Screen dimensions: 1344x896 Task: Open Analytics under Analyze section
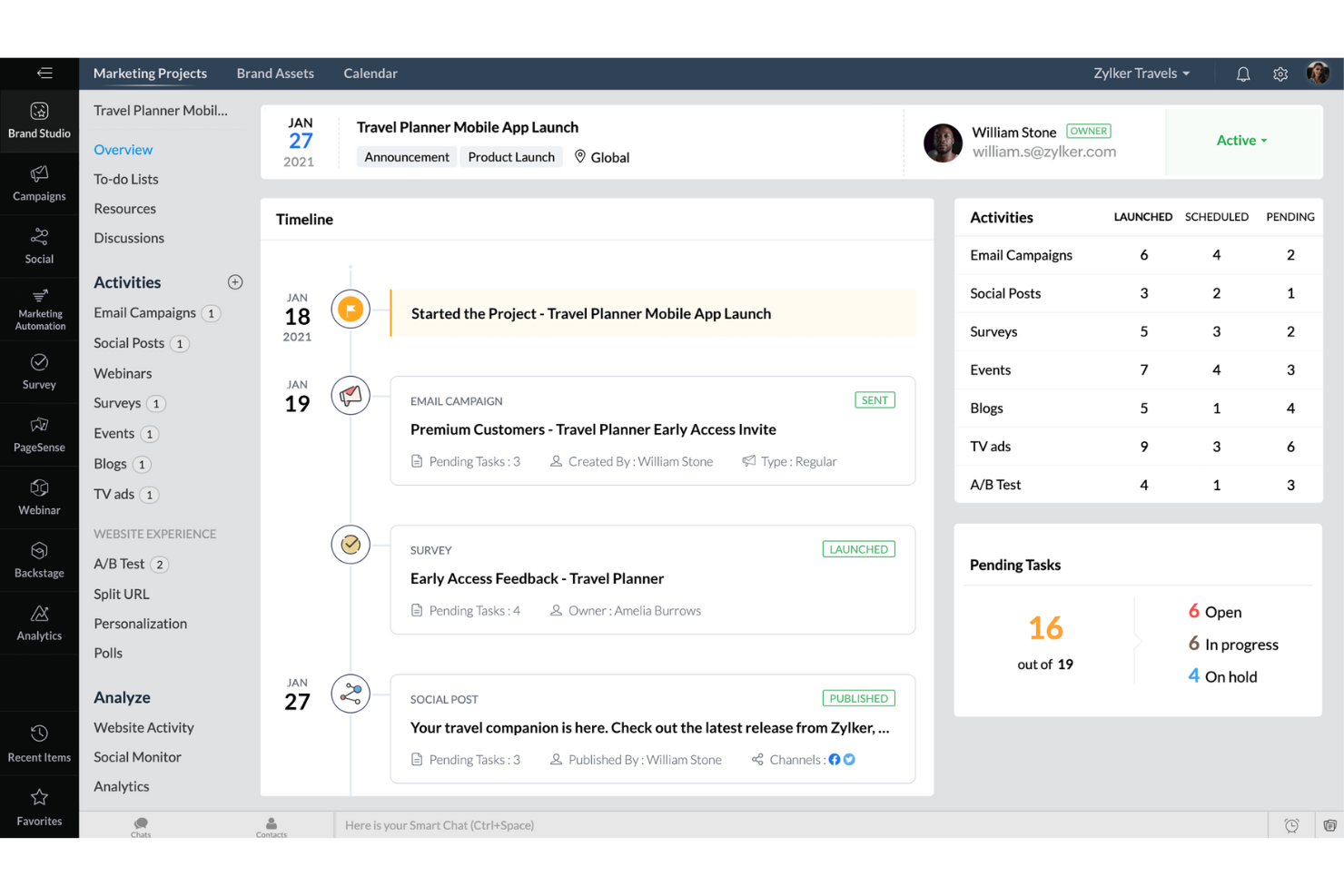(x=122, y=787)
